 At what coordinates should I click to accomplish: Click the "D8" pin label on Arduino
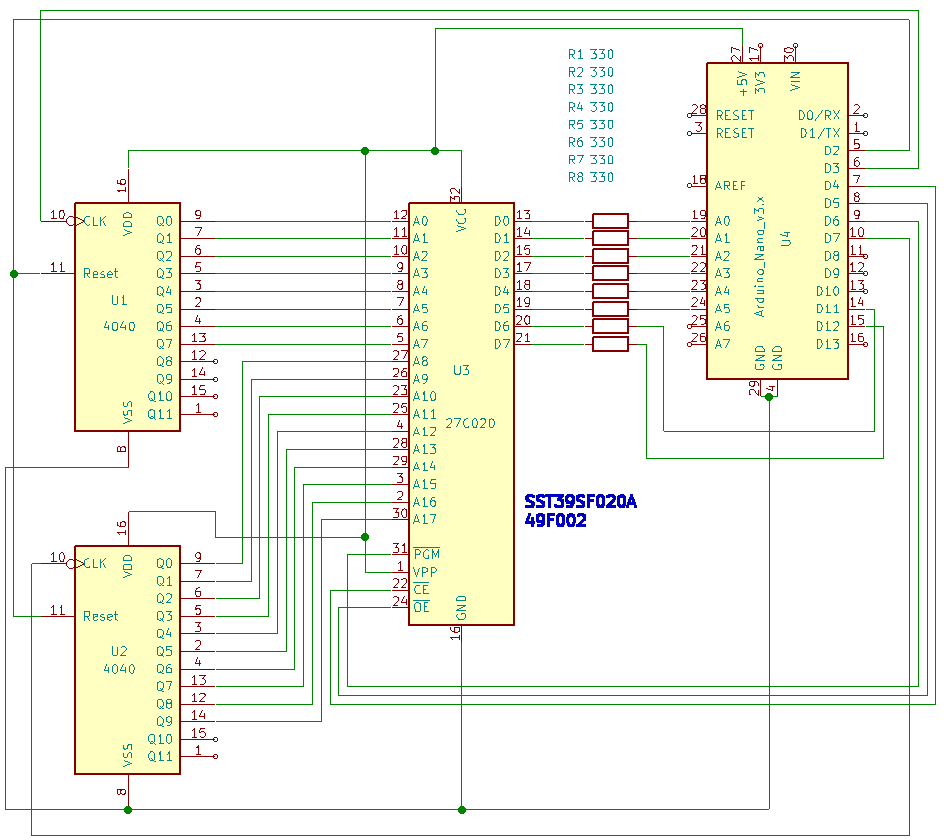coord(832,256)
